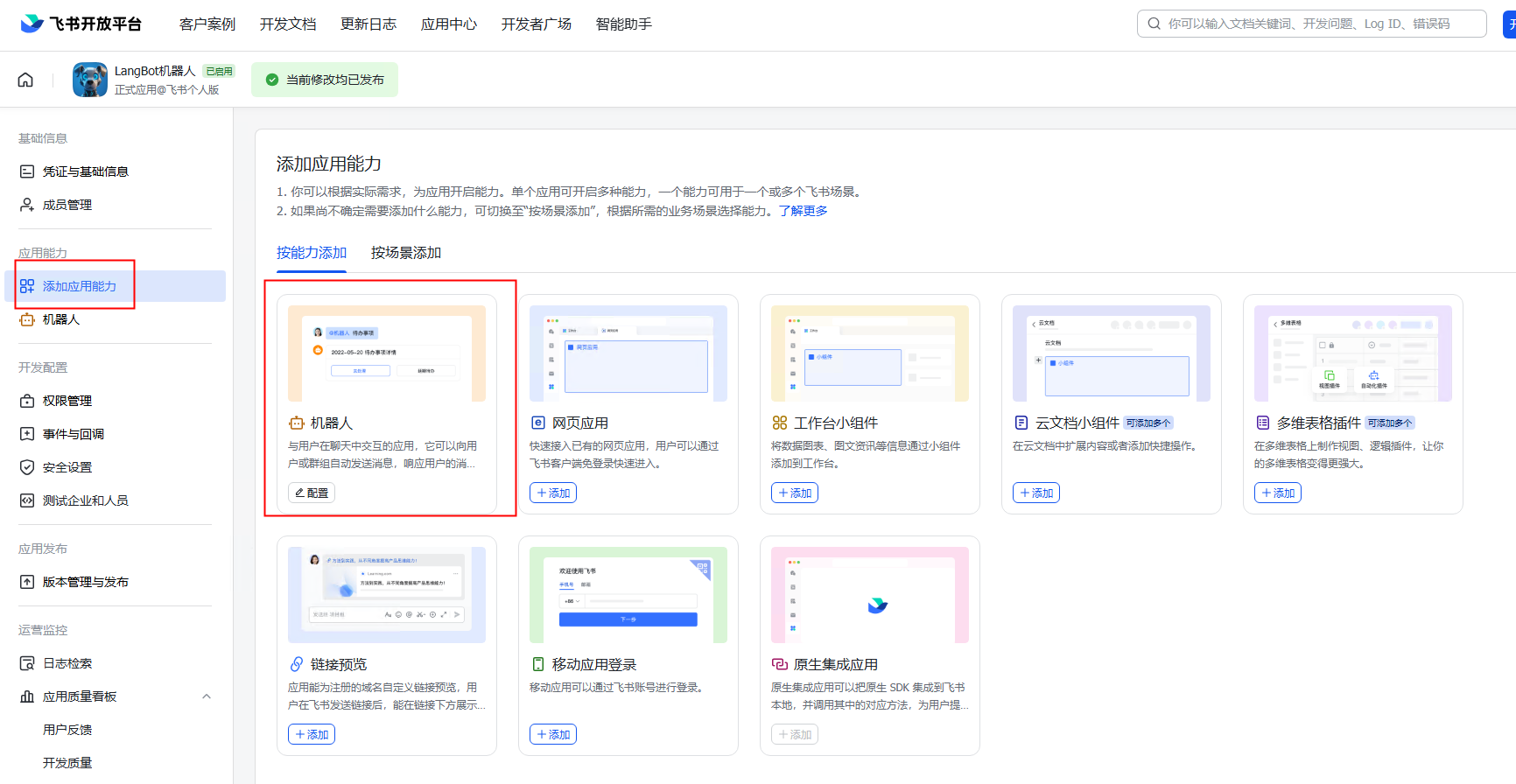
Task: Add the 云文档小组件 capability
Action: [1036, 493]
